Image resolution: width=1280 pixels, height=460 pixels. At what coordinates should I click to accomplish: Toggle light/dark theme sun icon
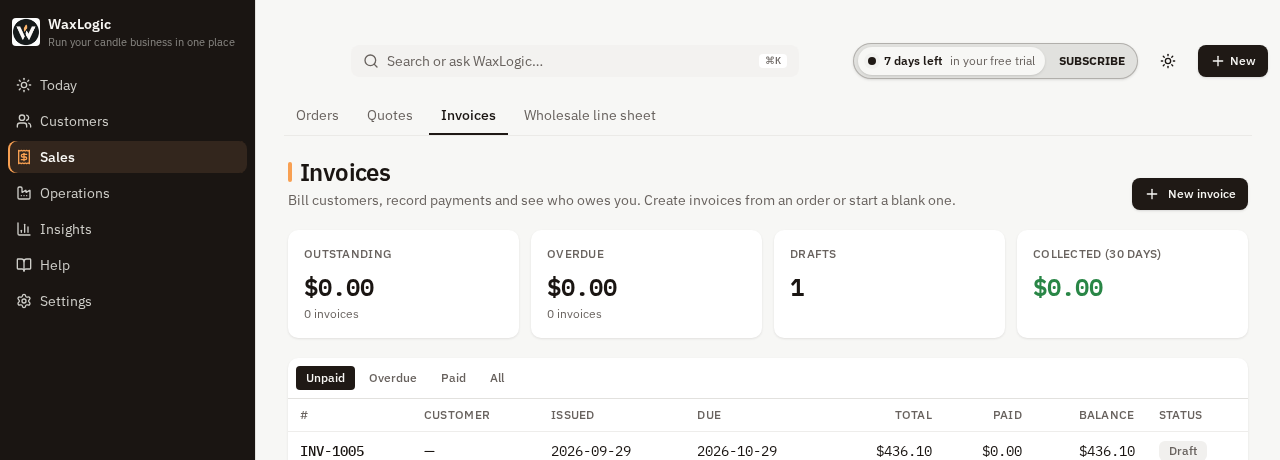(1168, 61)
